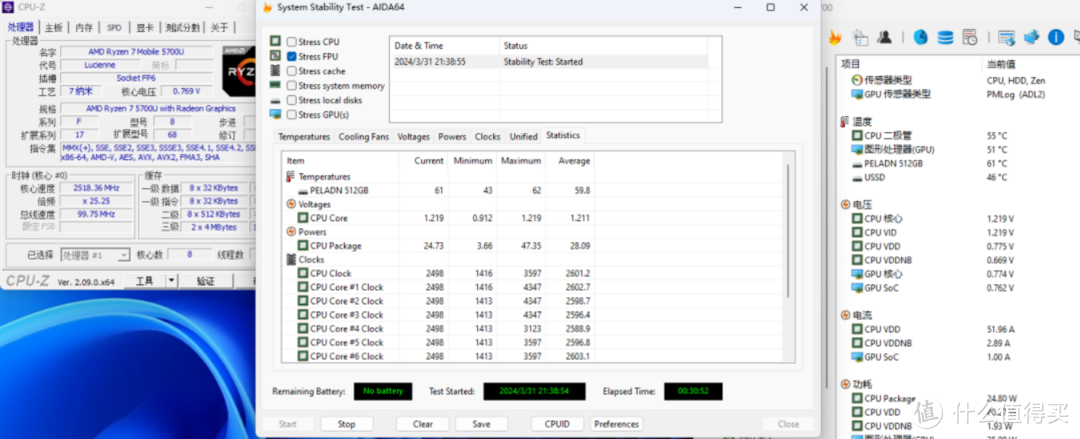This screenshot has height=439, width=1080.
Task: Click the AMD Ryzen logo in CPU-Z
Action: 238,71
